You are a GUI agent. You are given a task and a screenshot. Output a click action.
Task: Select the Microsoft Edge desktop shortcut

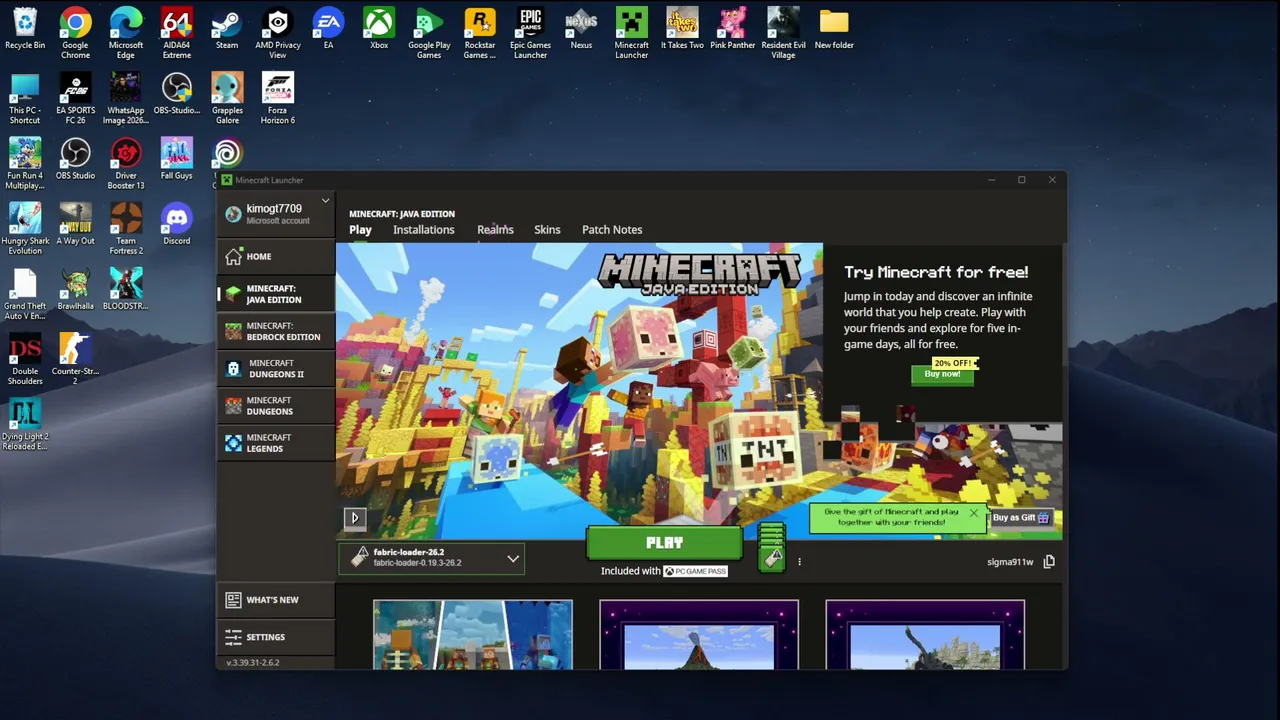point(126,34)
